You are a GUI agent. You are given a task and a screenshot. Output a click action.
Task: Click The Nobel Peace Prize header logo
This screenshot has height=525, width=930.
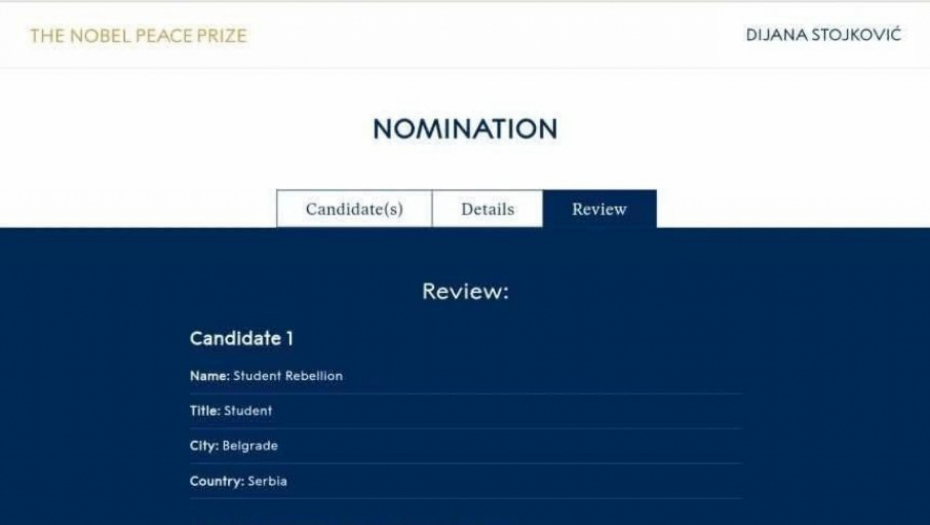[x=138, y=36]
